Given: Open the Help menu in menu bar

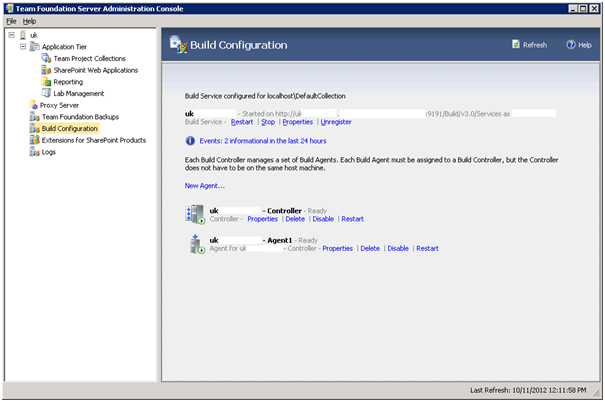Looking at the screenshot, I should point(29,21).
